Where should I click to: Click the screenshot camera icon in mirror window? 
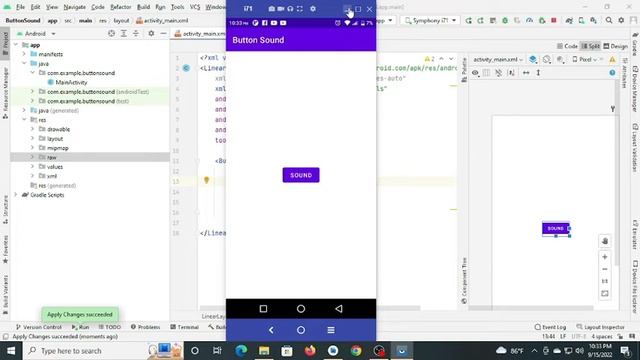click(272, 9)
